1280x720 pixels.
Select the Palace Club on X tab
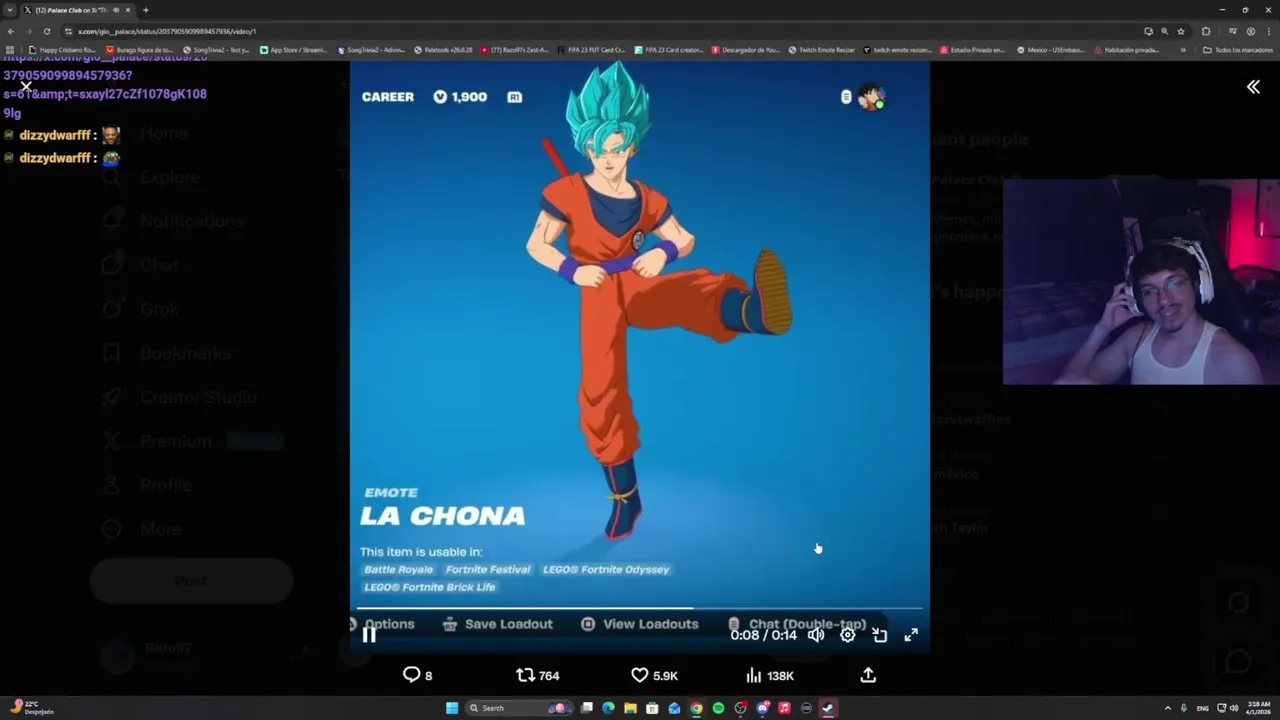[x=77, y=10]
